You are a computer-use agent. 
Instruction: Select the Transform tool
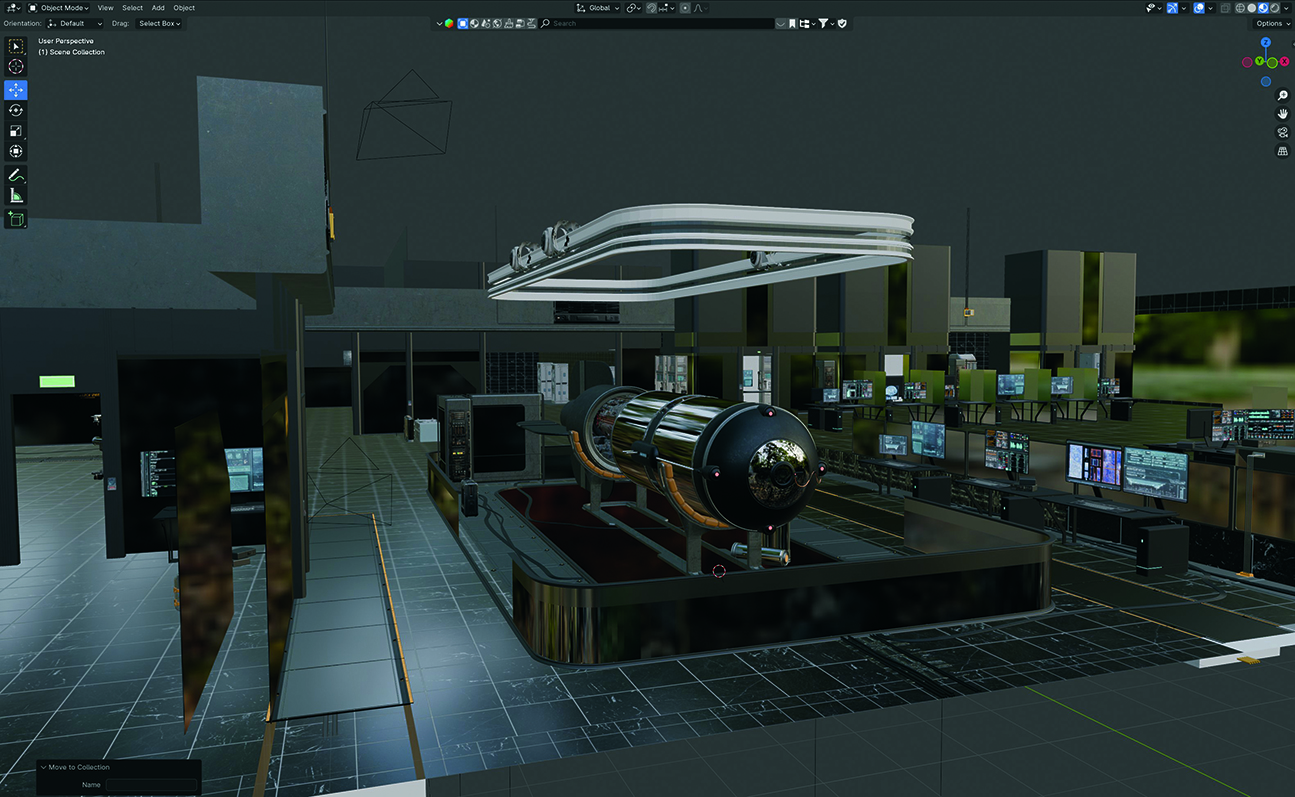coord(16,151)
